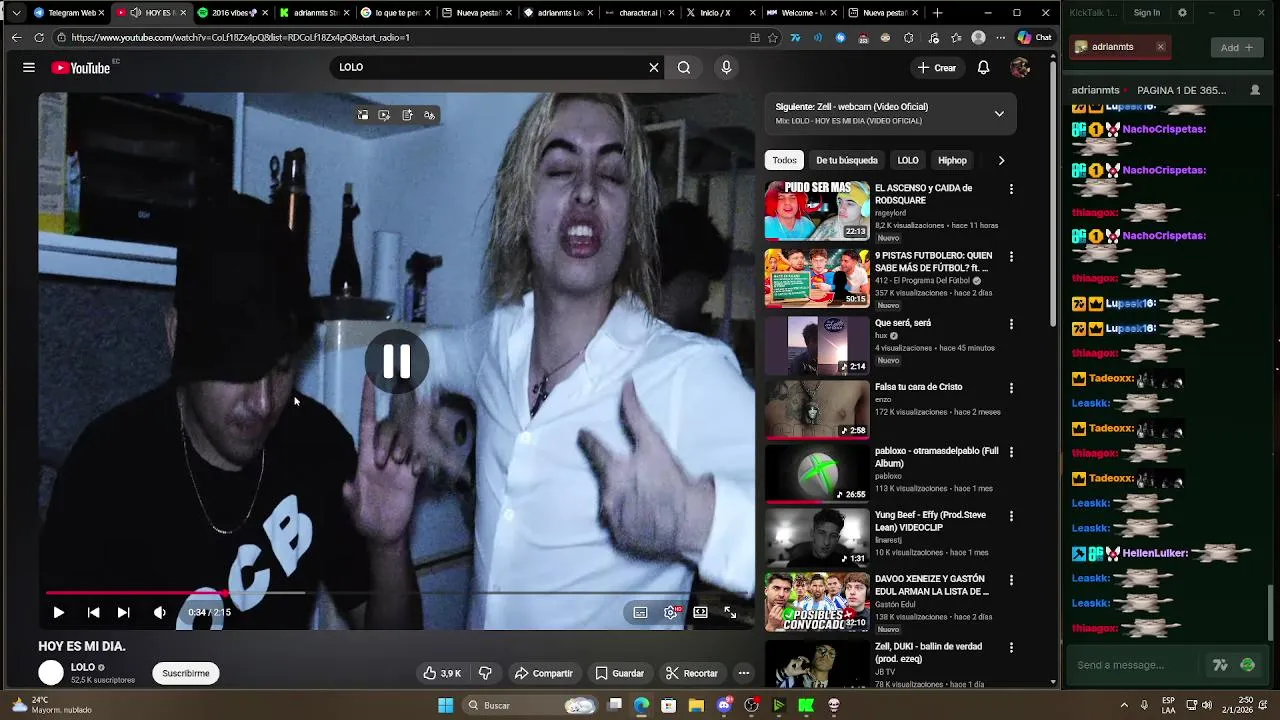Open Yung Beef - Effy video title
The image size is (1280, 720).
[x=930, y=521]
